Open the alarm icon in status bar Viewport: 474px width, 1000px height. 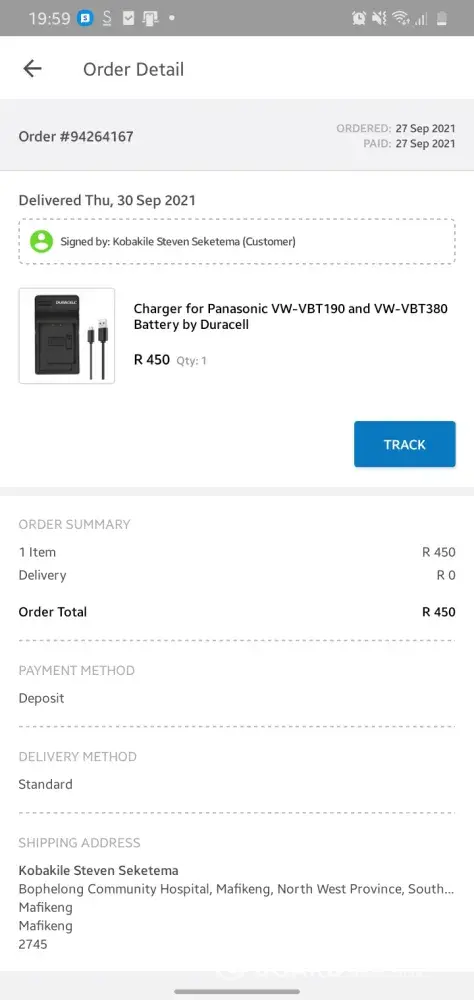[359, 18]
